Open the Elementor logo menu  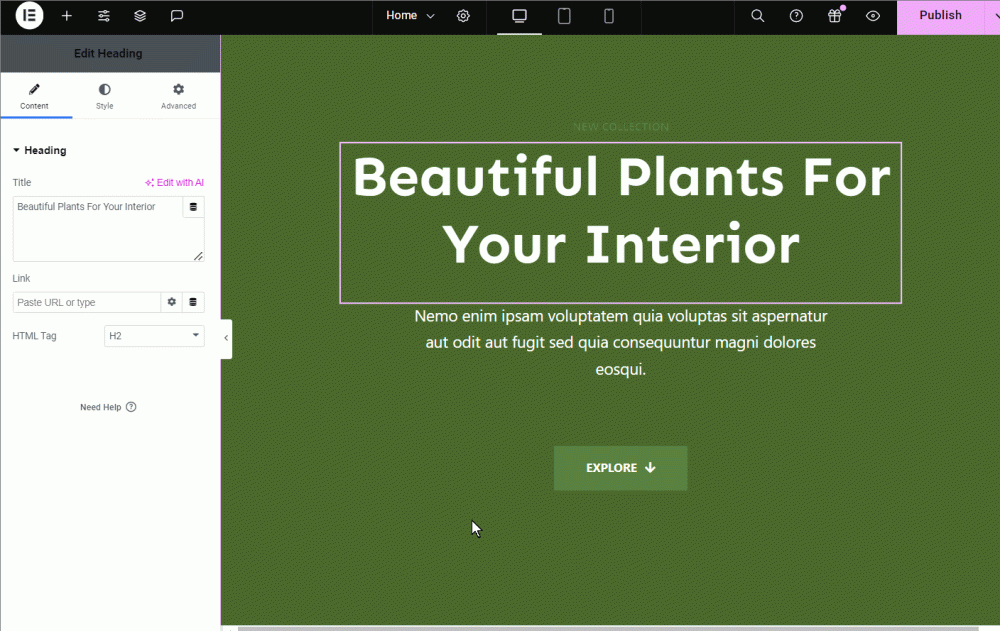(29, 16)
